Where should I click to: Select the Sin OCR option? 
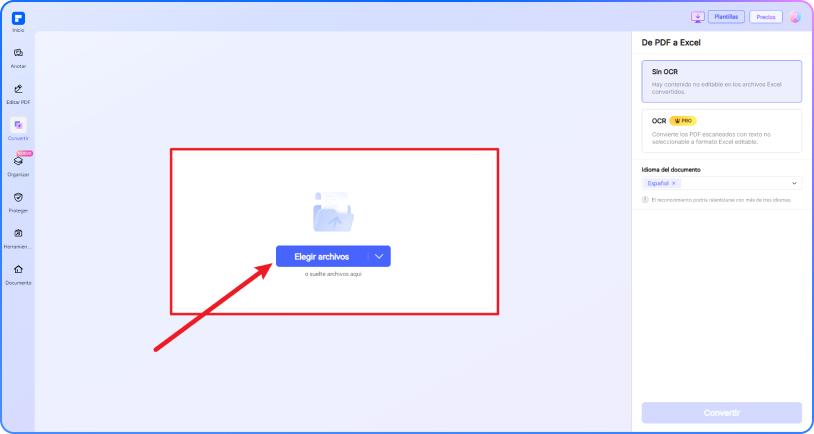click(x=722, y=82)
